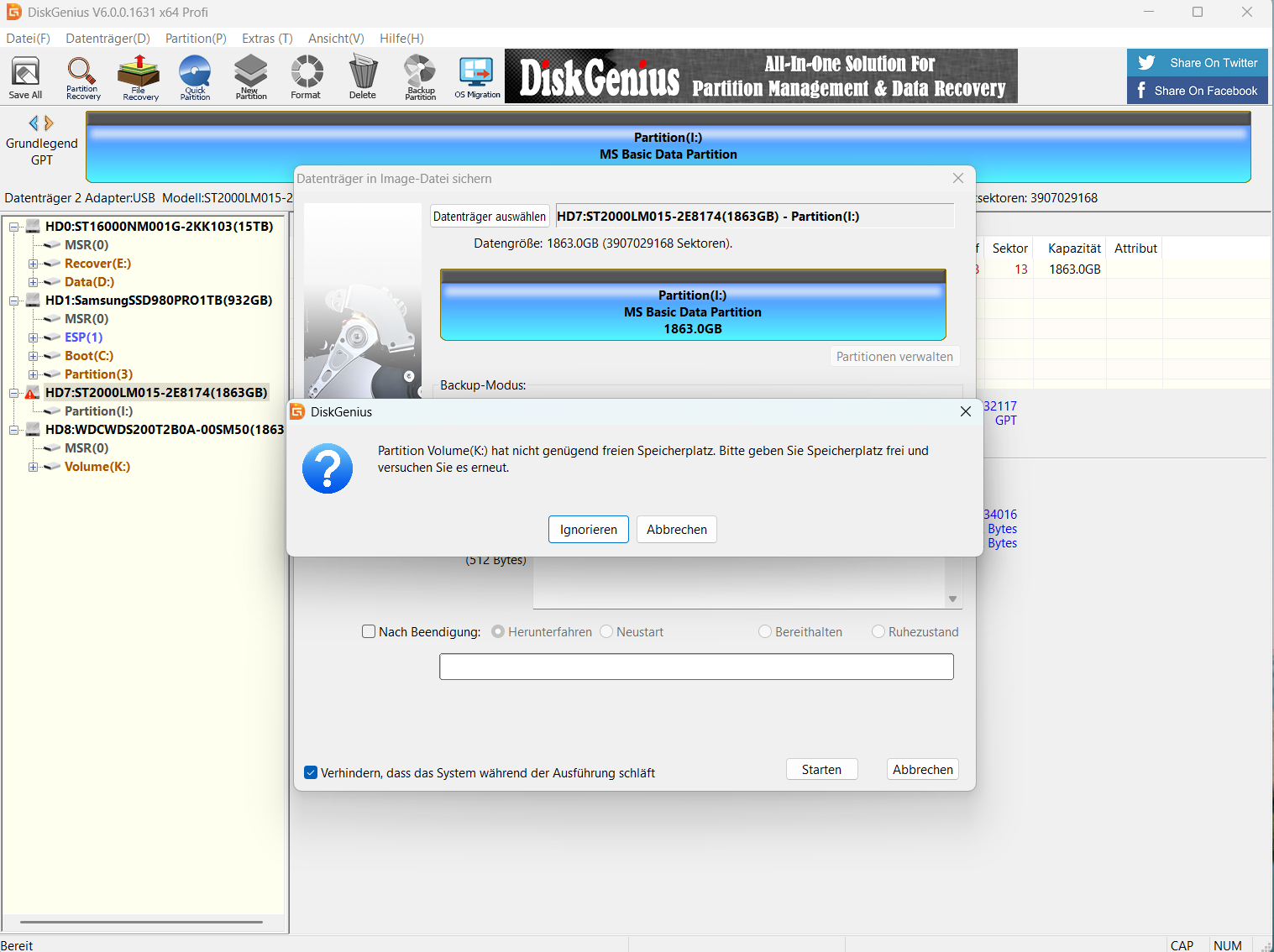Launch the File Recovery tool
The image size is (1274, 952).
point(140,77)
